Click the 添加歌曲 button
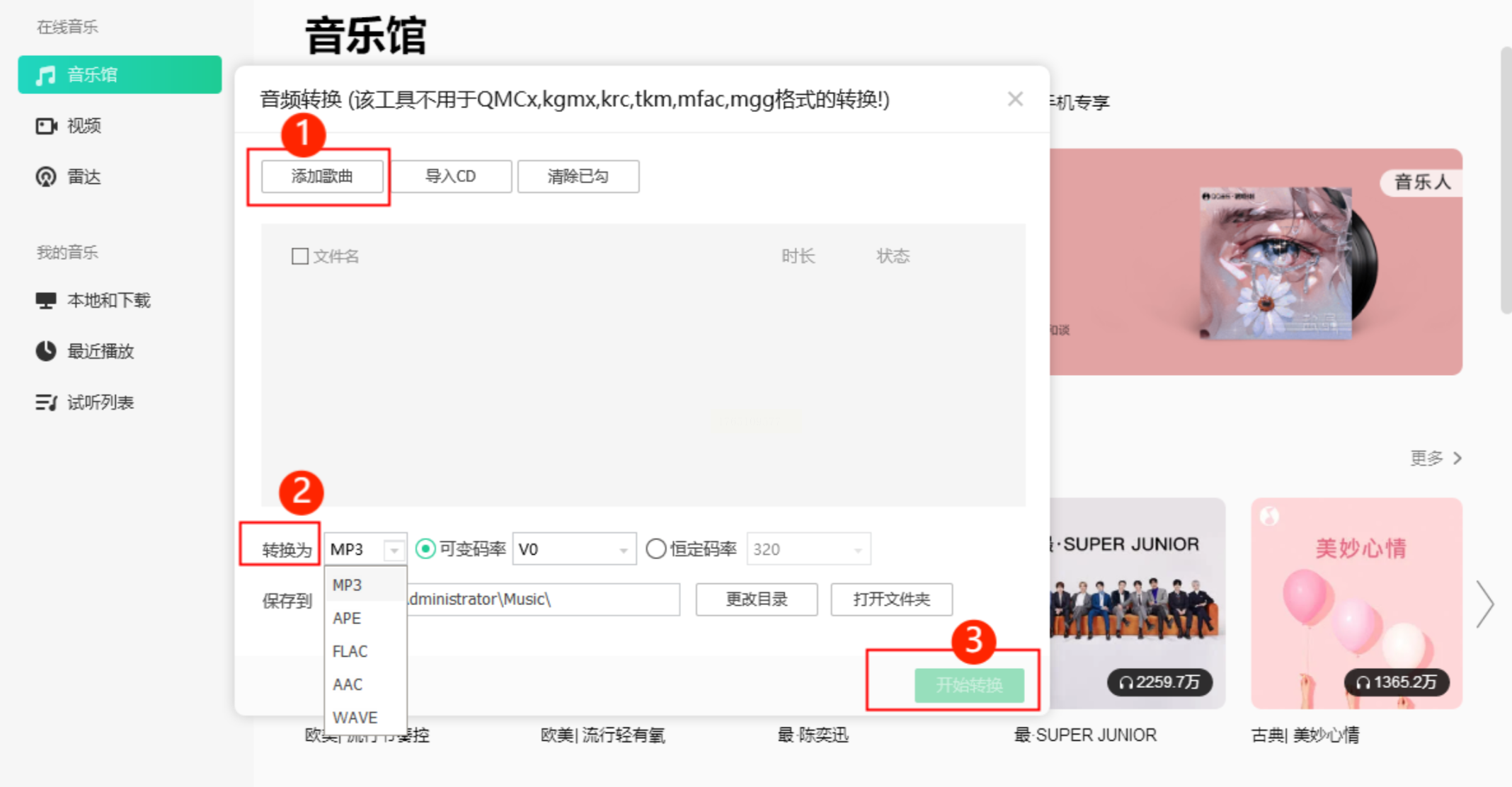Screen dimensions: 1512x787 coord(322,176)
